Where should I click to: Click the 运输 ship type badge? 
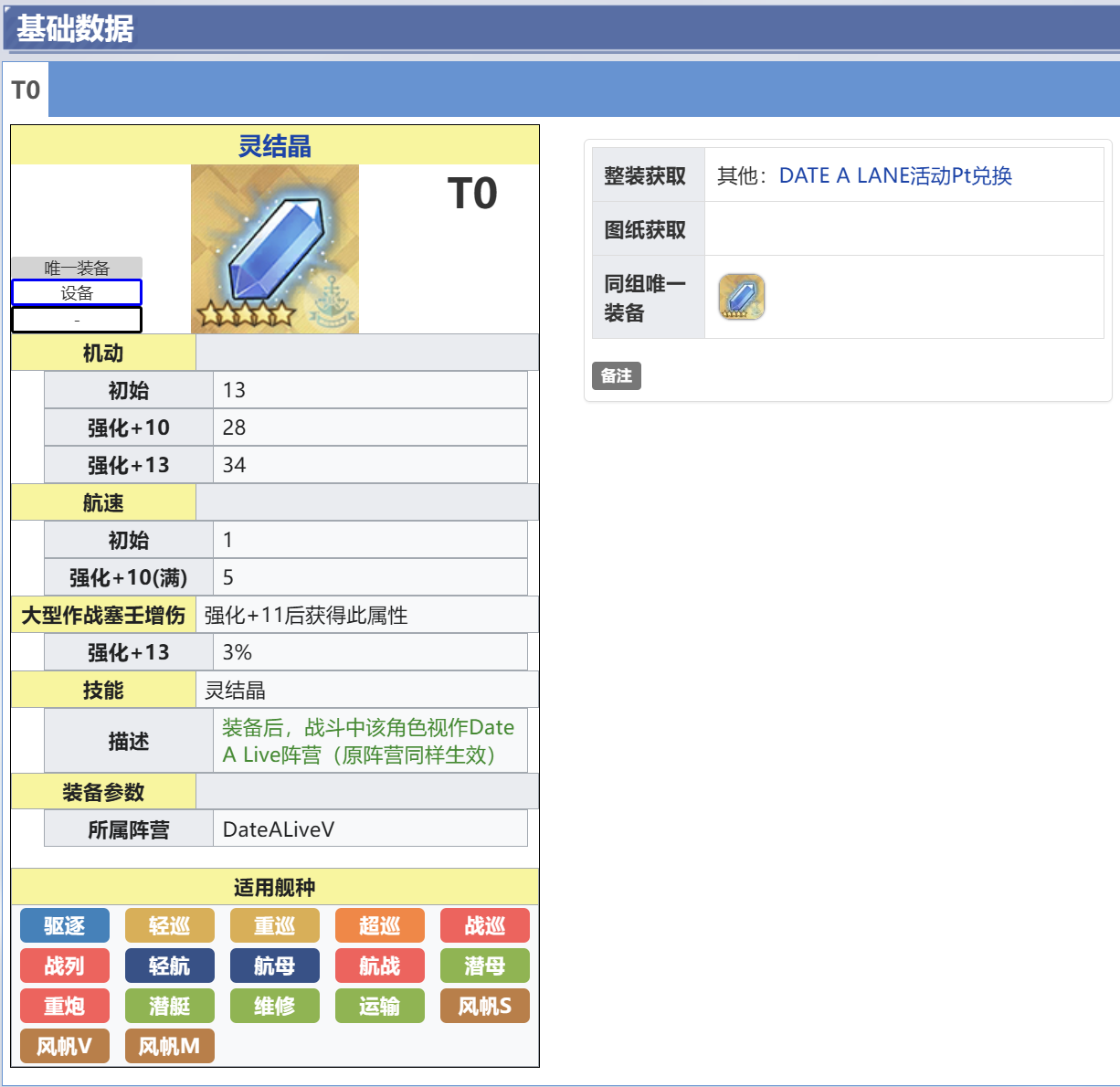click(379, 1005)
